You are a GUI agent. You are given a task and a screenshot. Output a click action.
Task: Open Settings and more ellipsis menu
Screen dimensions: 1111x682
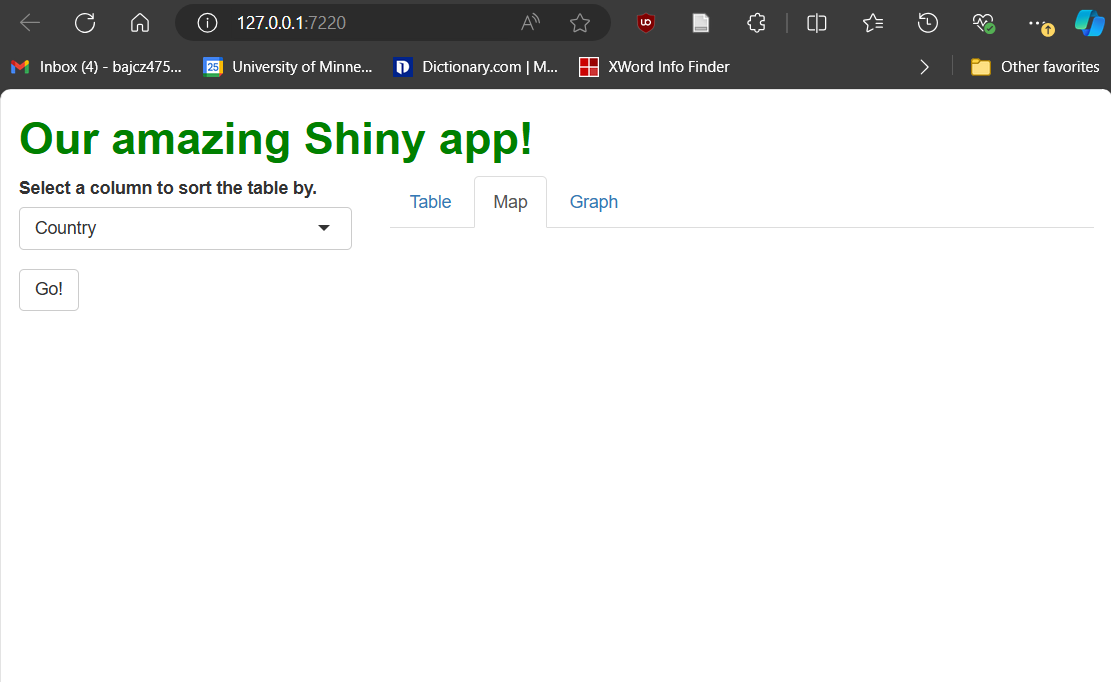1040,23
